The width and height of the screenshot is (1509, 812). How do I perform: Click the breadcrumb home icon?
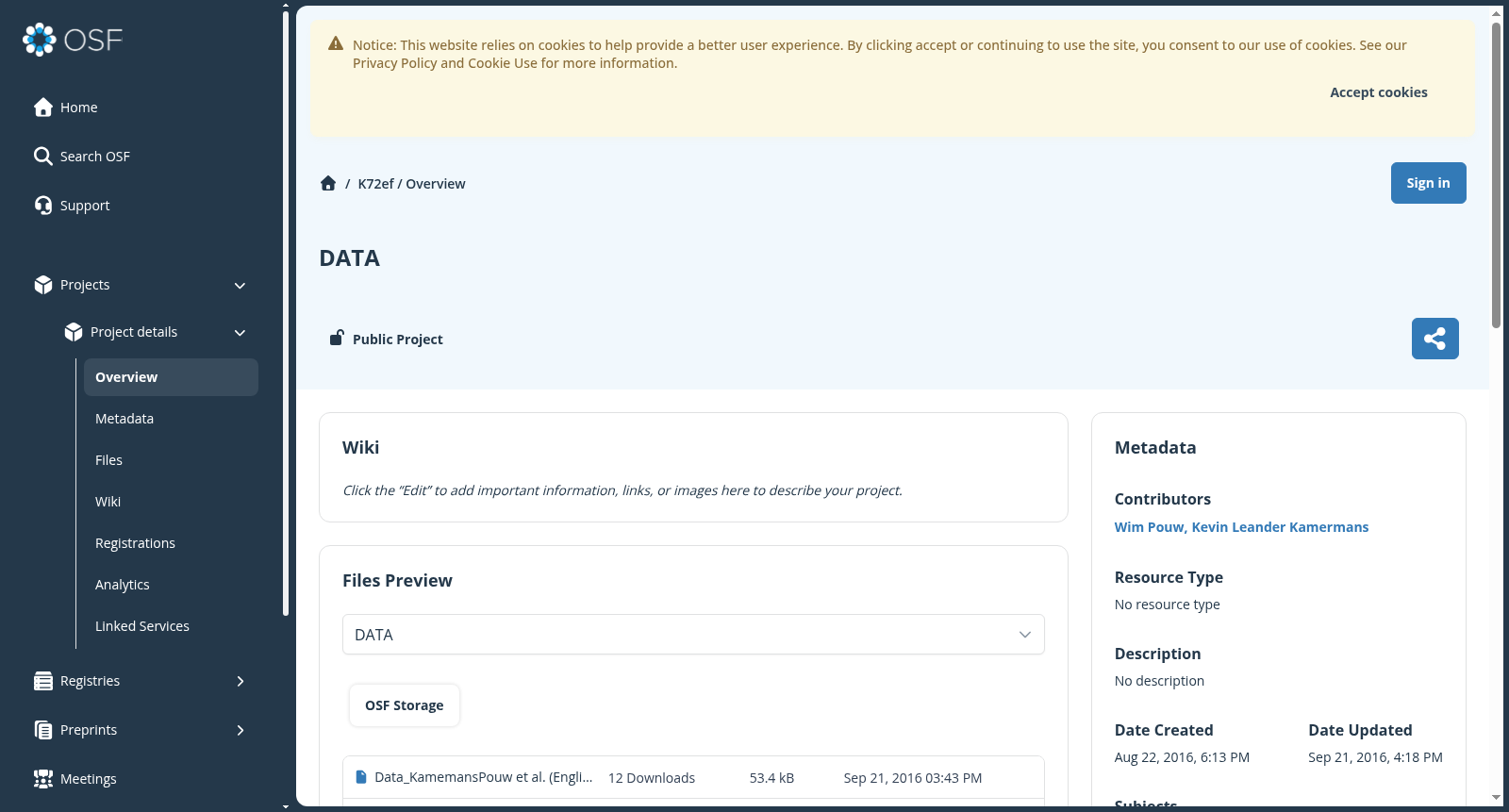click(328, 184)
